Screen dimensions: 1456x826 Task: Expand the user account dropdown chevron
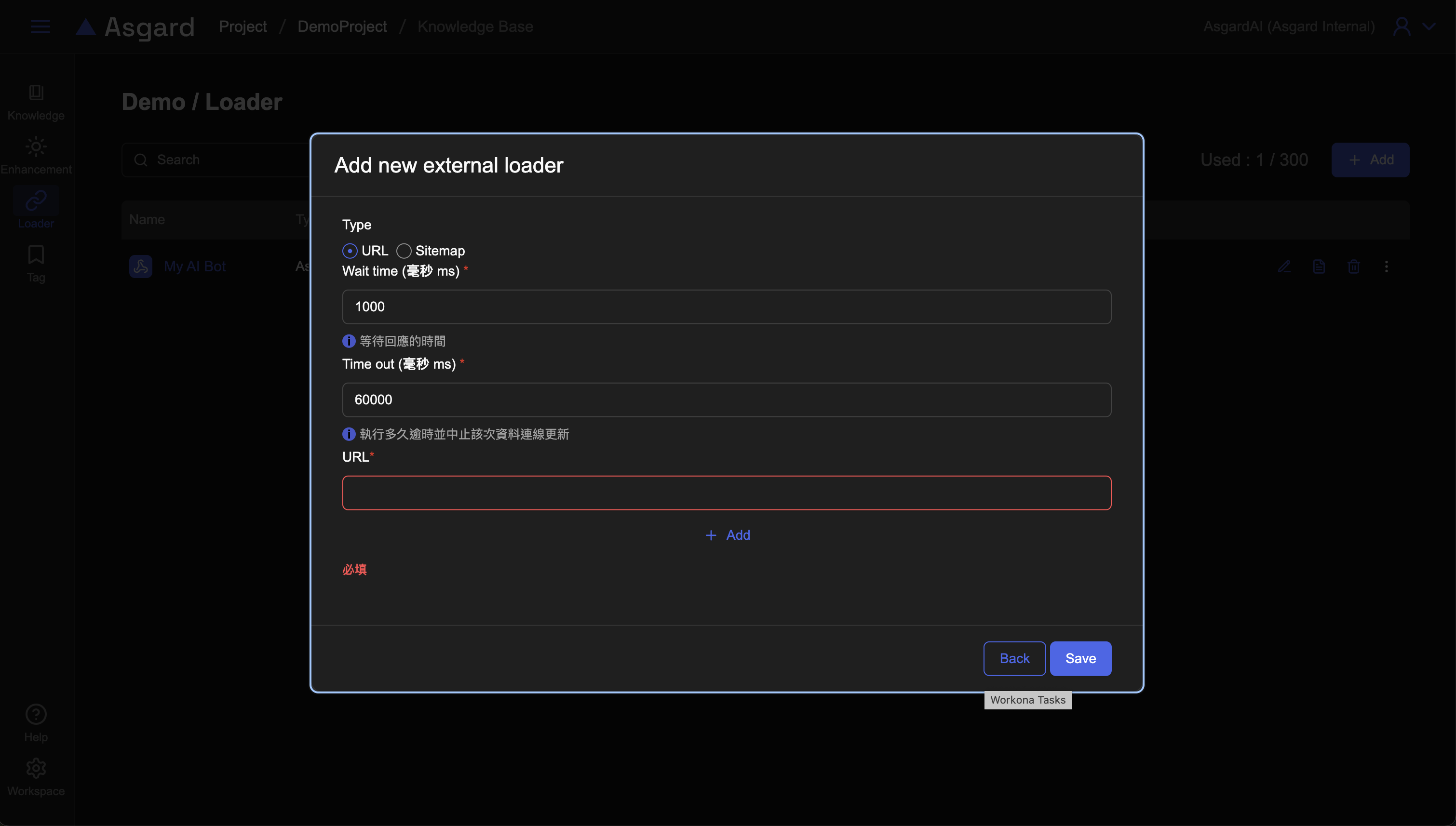click(1429, 27)
